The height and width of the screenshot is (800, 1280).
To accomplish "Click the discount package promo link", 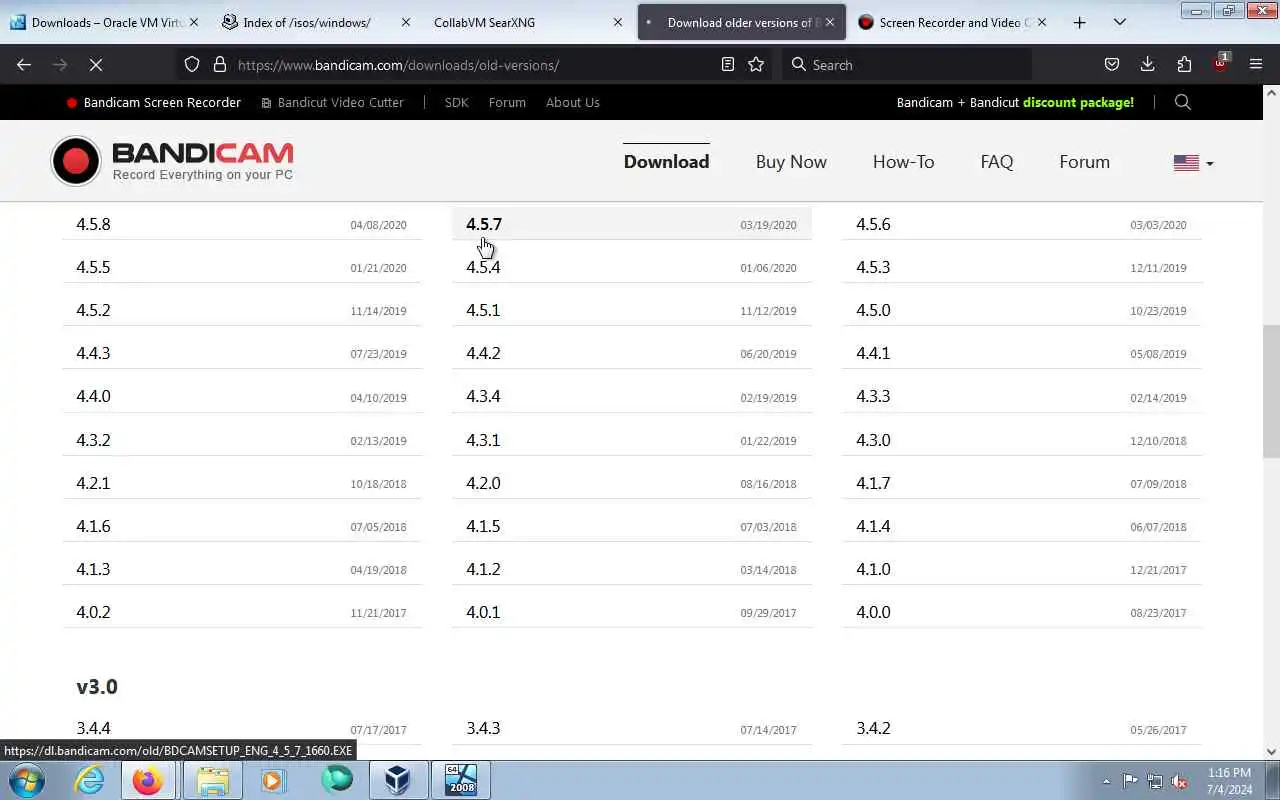I will pos(1078,102).
